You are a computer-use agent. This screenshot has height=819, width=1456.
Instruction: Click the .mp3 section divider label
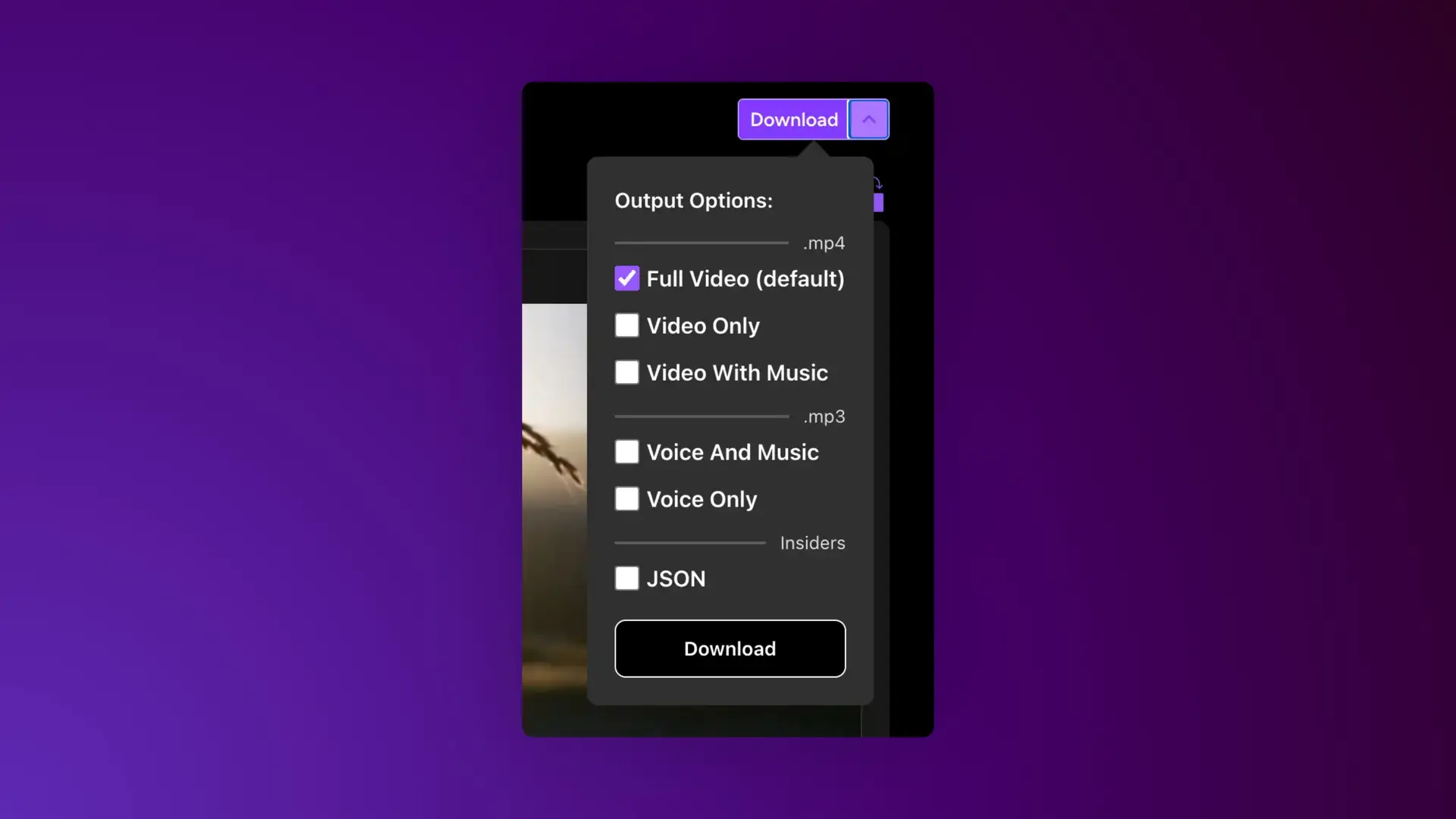click(x=822, y=415)
